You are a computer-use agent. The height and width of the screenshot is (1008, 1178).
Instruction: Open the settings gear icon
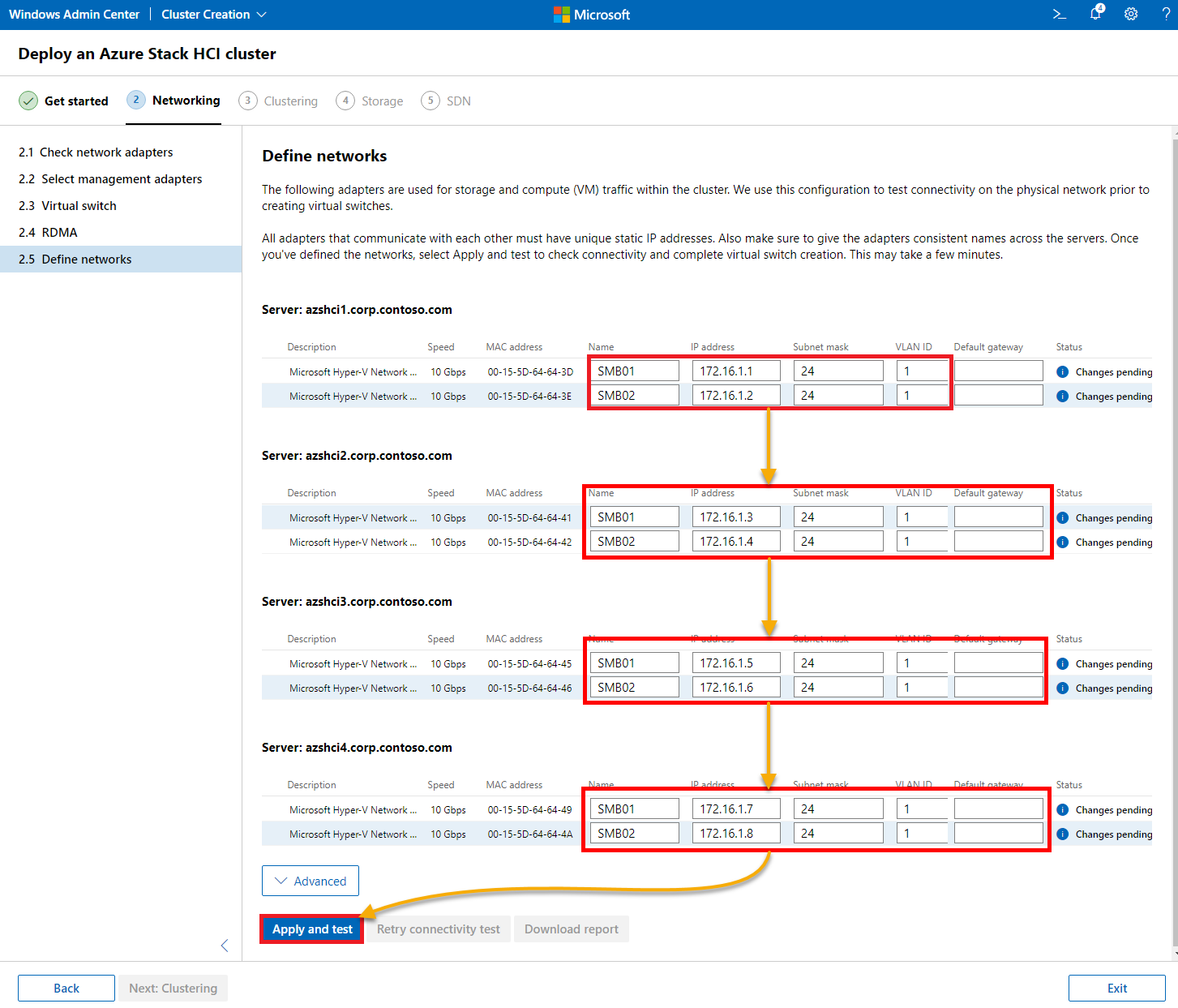pyautogui.click(x=1131, y=15)
